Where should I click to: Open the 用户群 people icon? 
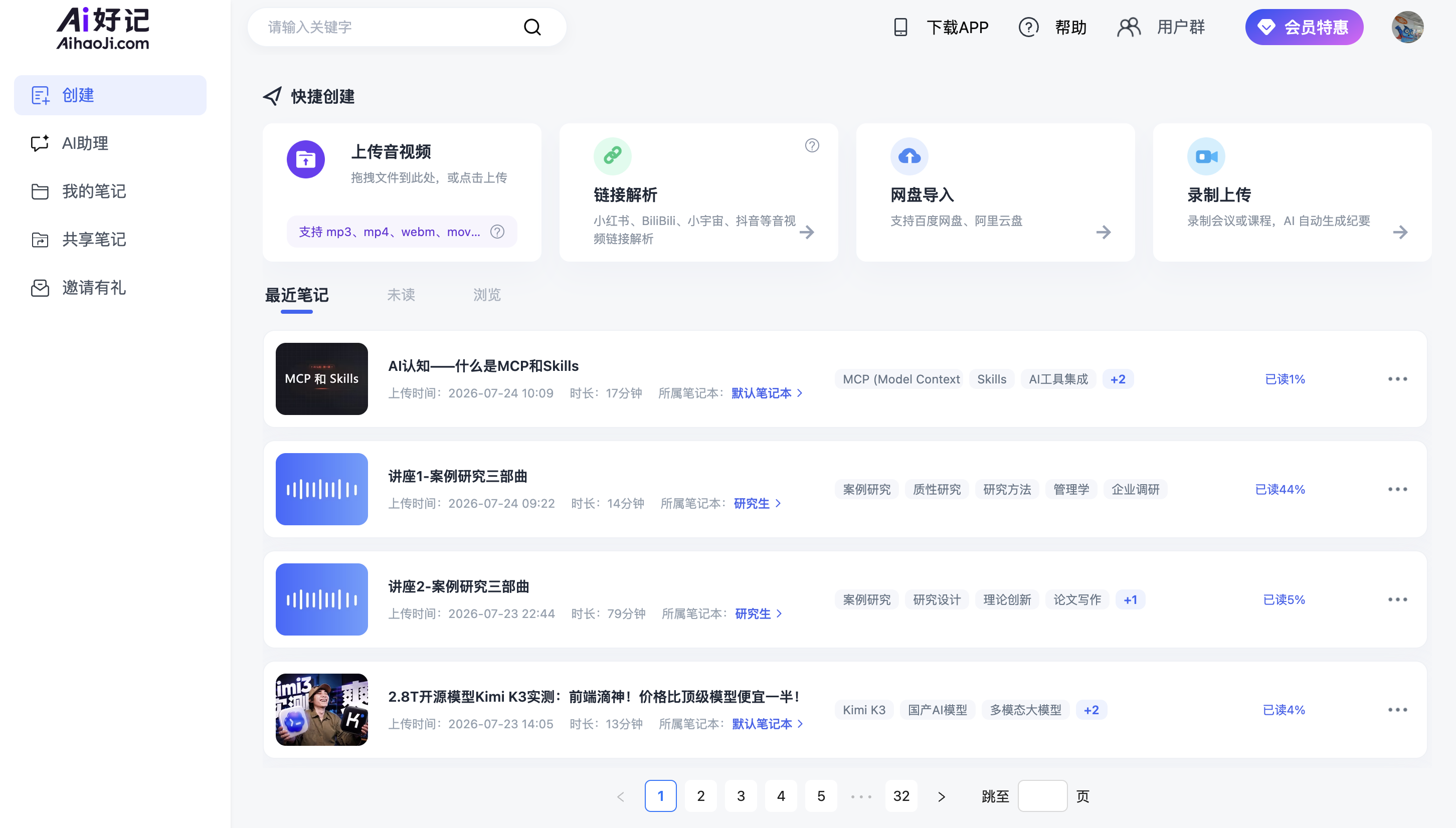click(1129, 27)
